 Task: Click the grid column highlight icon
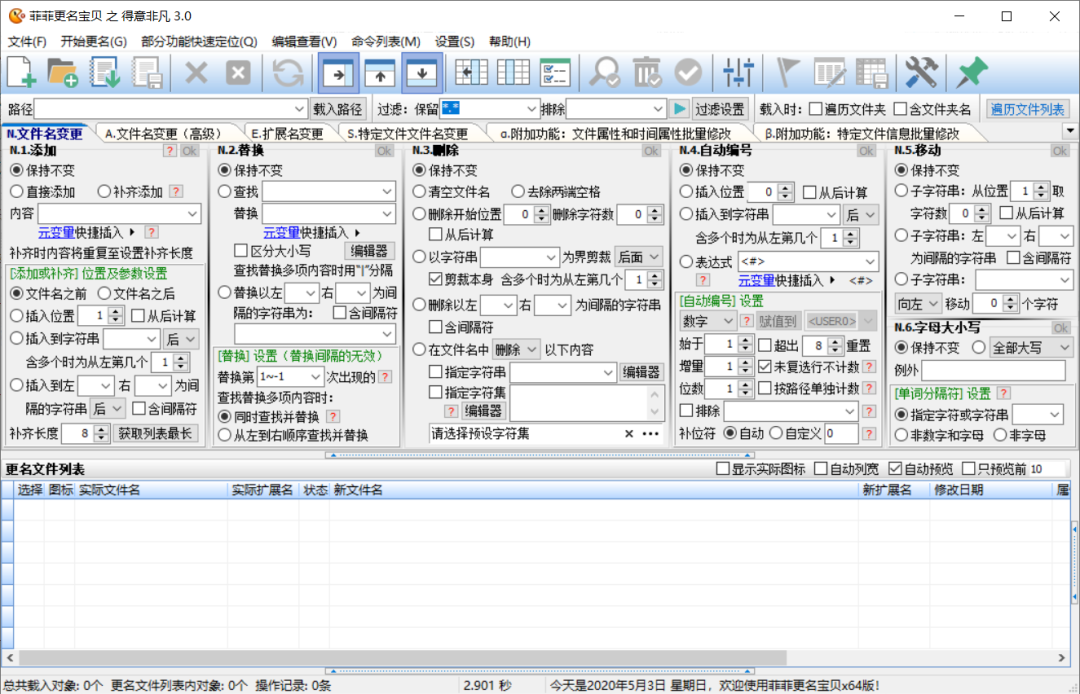[x=513, y=72]
